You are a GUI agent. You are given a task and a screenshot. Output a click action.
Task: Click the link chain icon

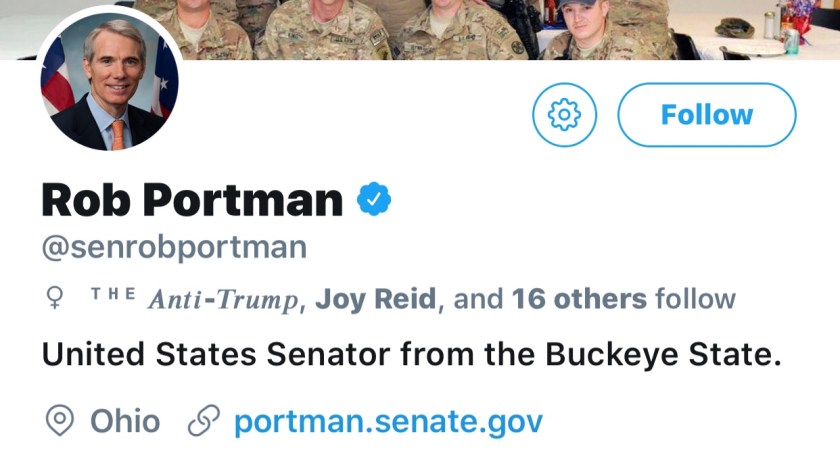pos(204,421)
